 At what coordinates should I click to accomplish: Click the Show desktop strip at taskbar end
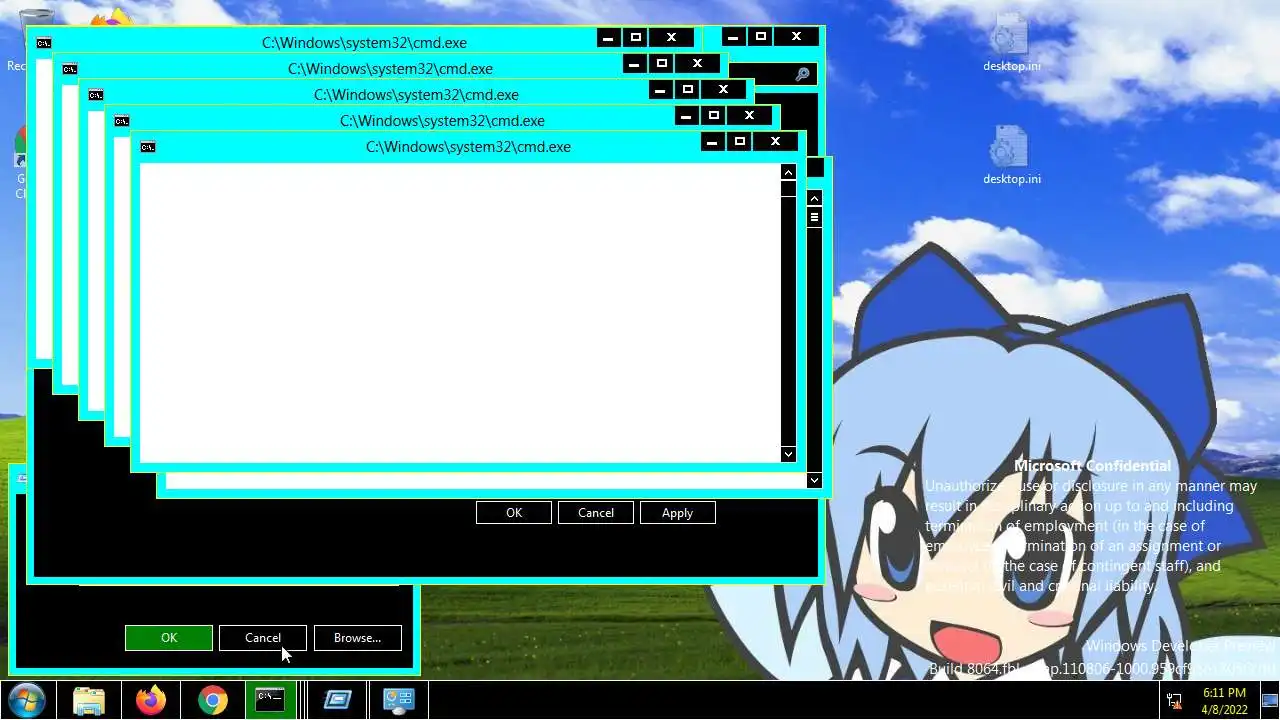click(1269, 700)
